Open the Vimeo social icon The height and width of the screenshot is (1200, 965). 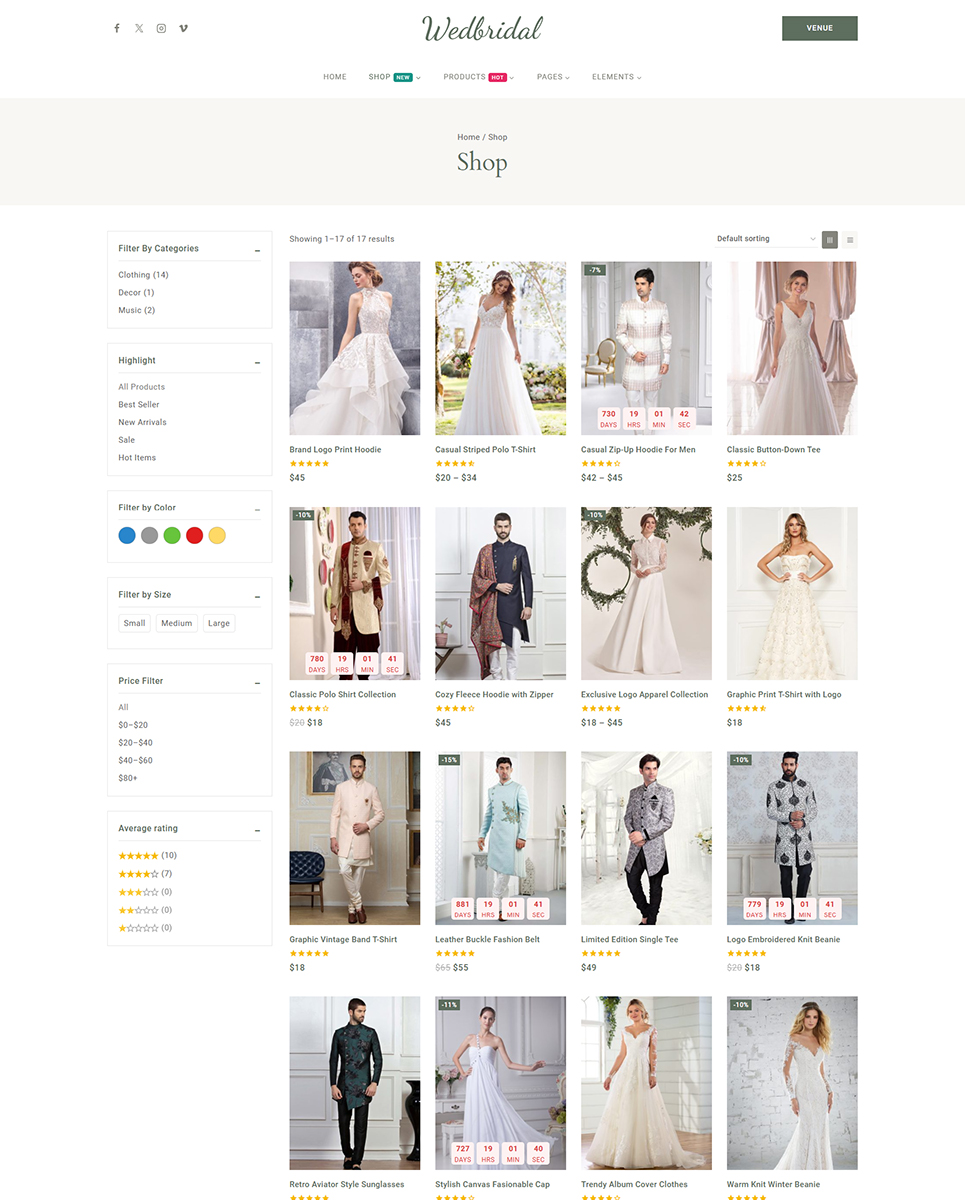183,28
